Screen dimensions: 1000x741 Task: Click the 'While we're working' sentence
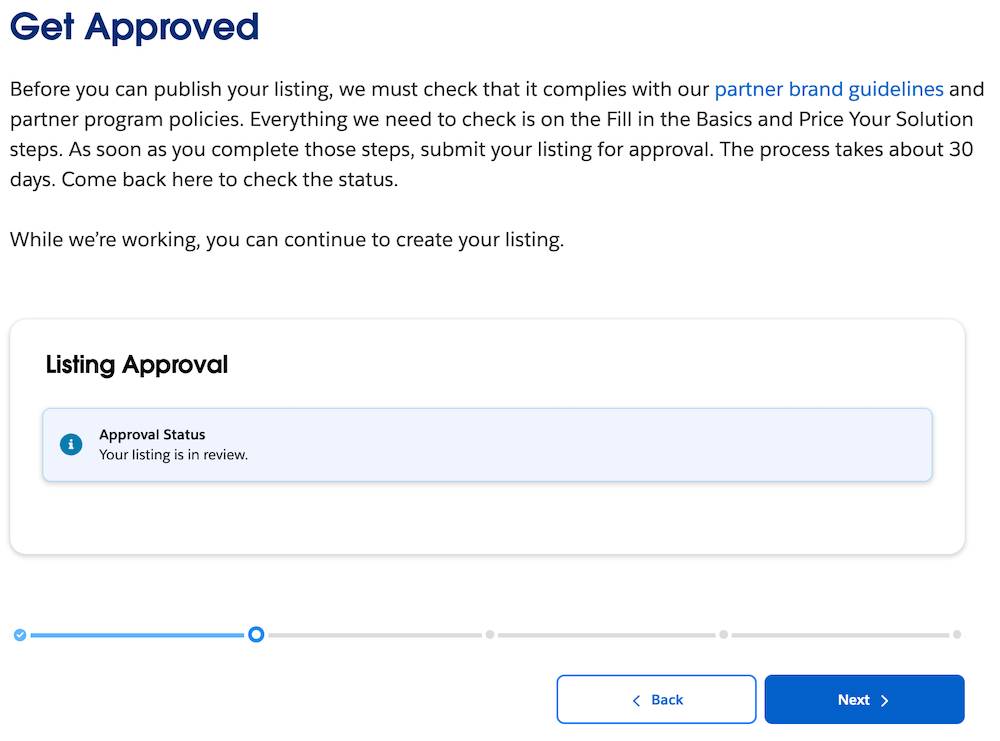[287, 240]
